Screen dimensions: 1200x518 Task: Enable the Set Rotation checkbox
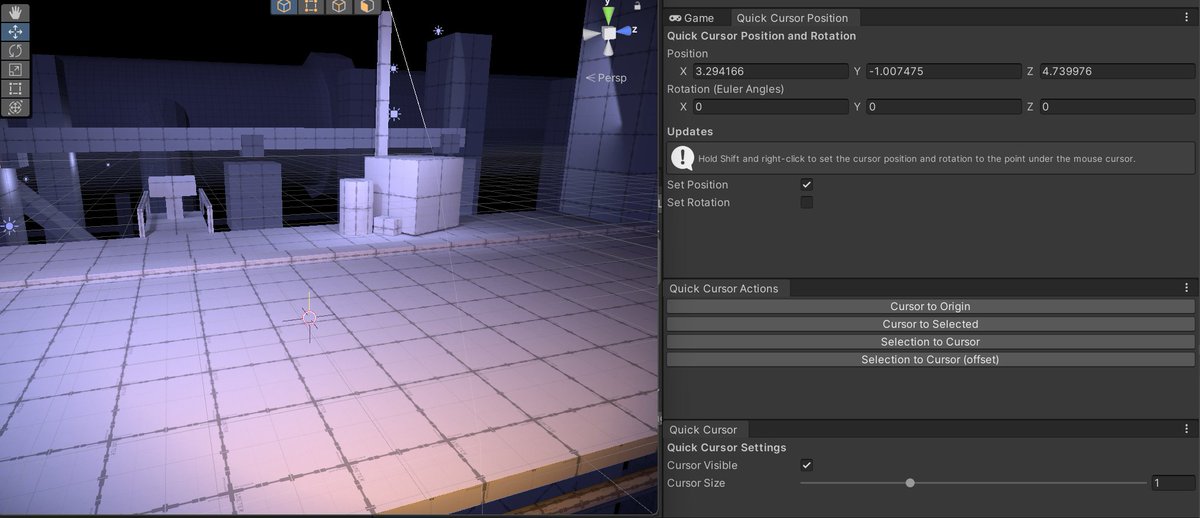click(x=807, y=203)
